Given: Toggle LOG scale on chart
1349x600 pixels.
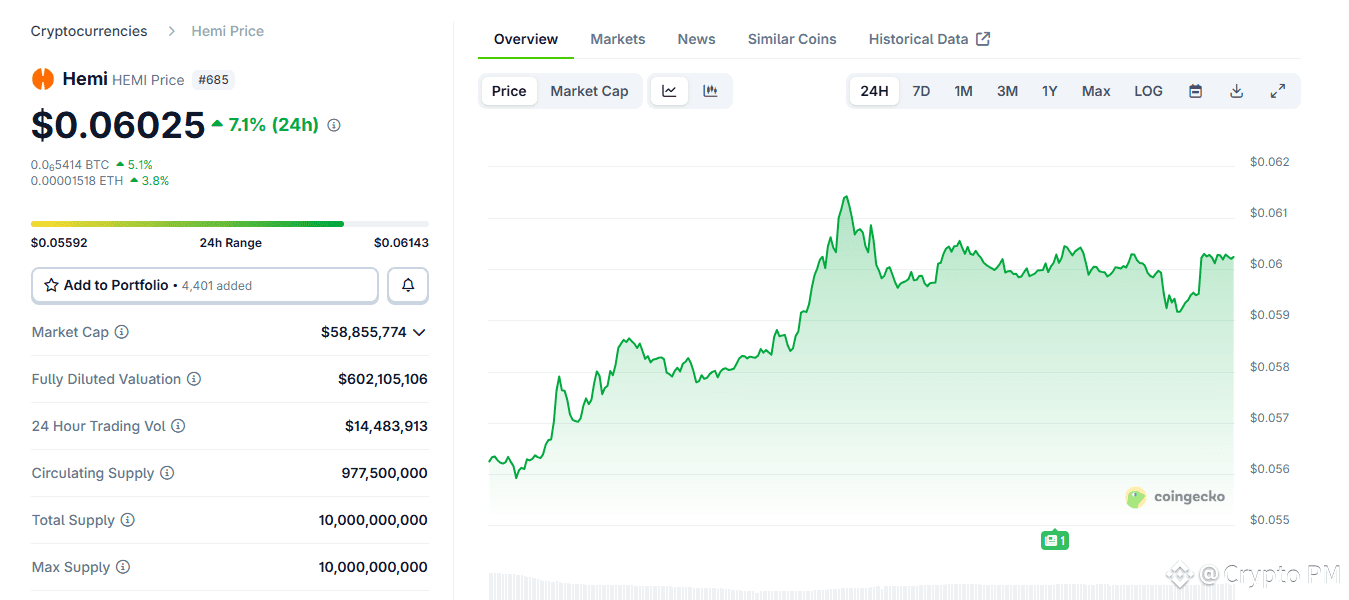Looking at the screenshot, I should point(1148,91).
